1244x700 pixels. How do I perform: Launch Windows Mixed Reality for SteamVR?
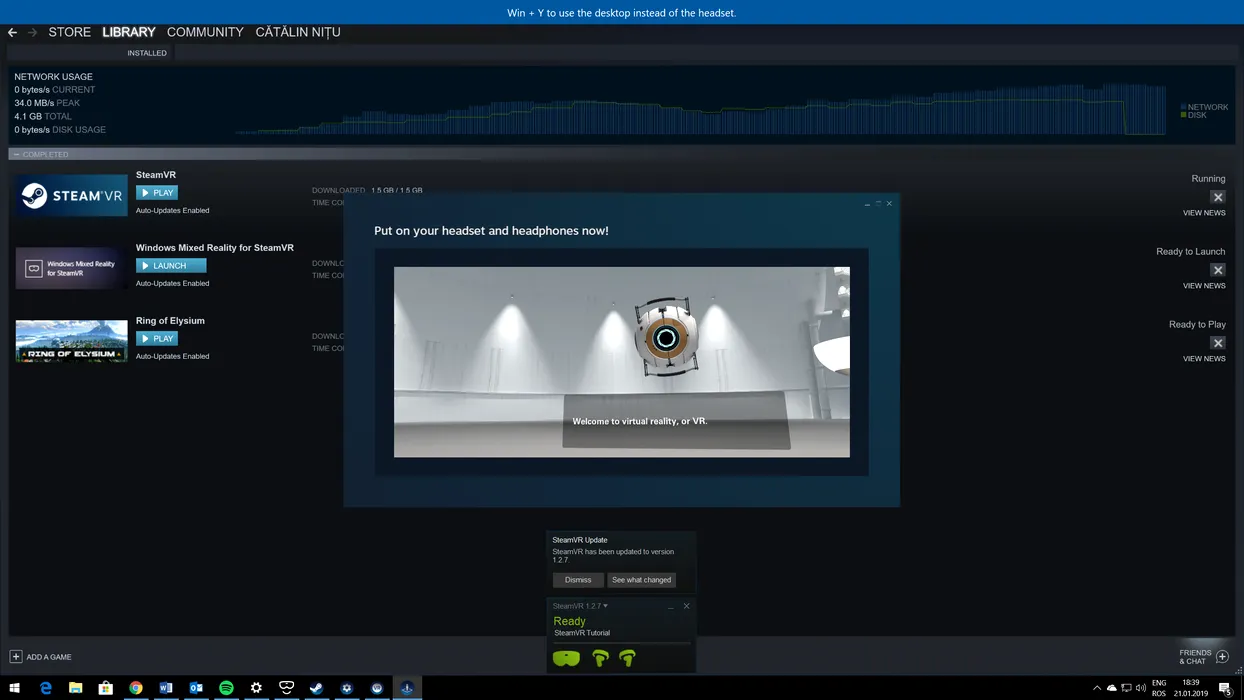(171, 266)
